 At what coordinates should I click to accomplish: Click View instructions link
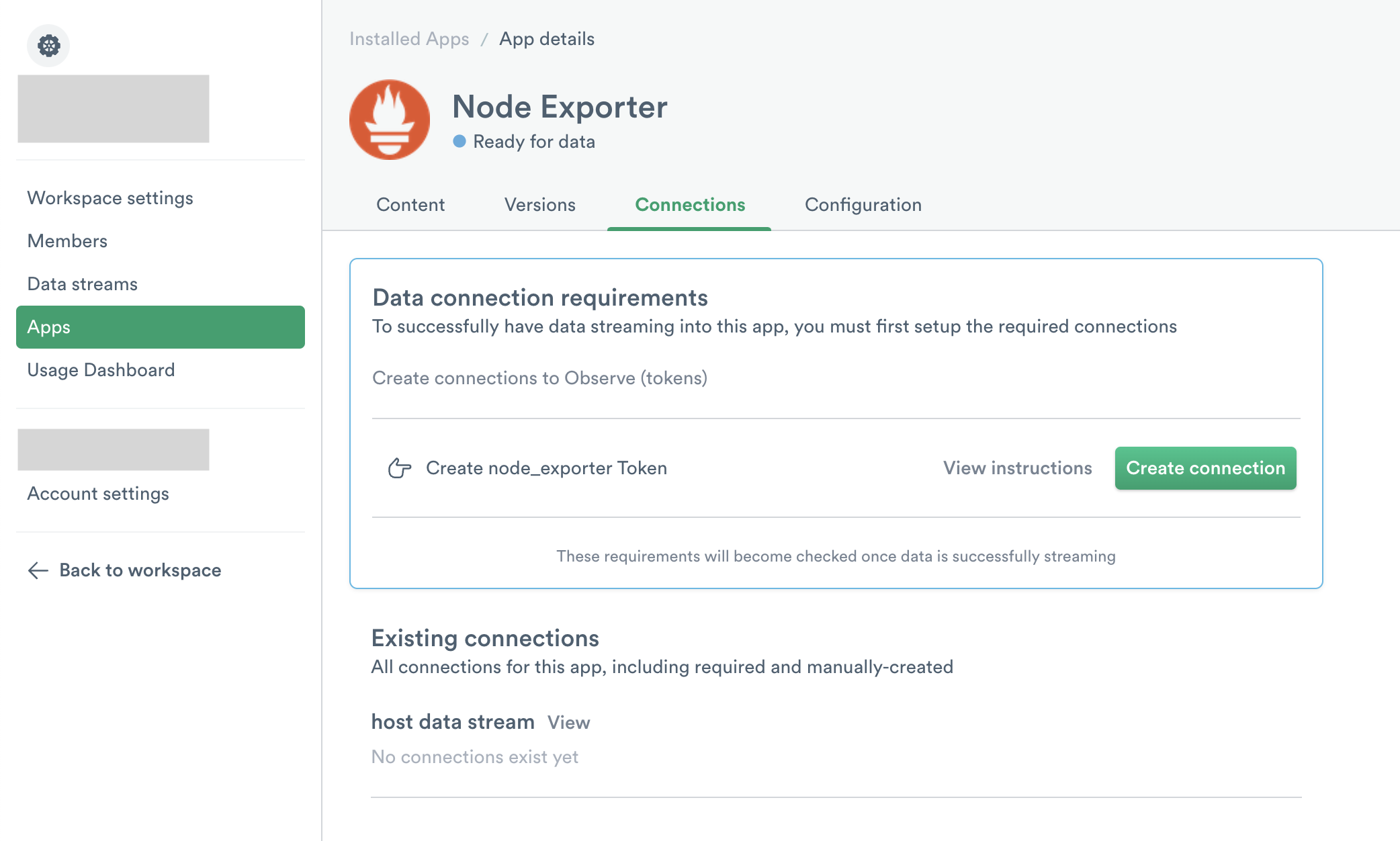(1017, 468)
